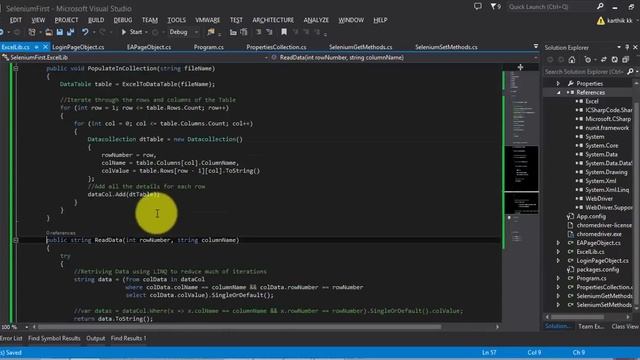Click the split editor plus icon
The height and width of the screenshot is (360, 640).
click(520, 67)
